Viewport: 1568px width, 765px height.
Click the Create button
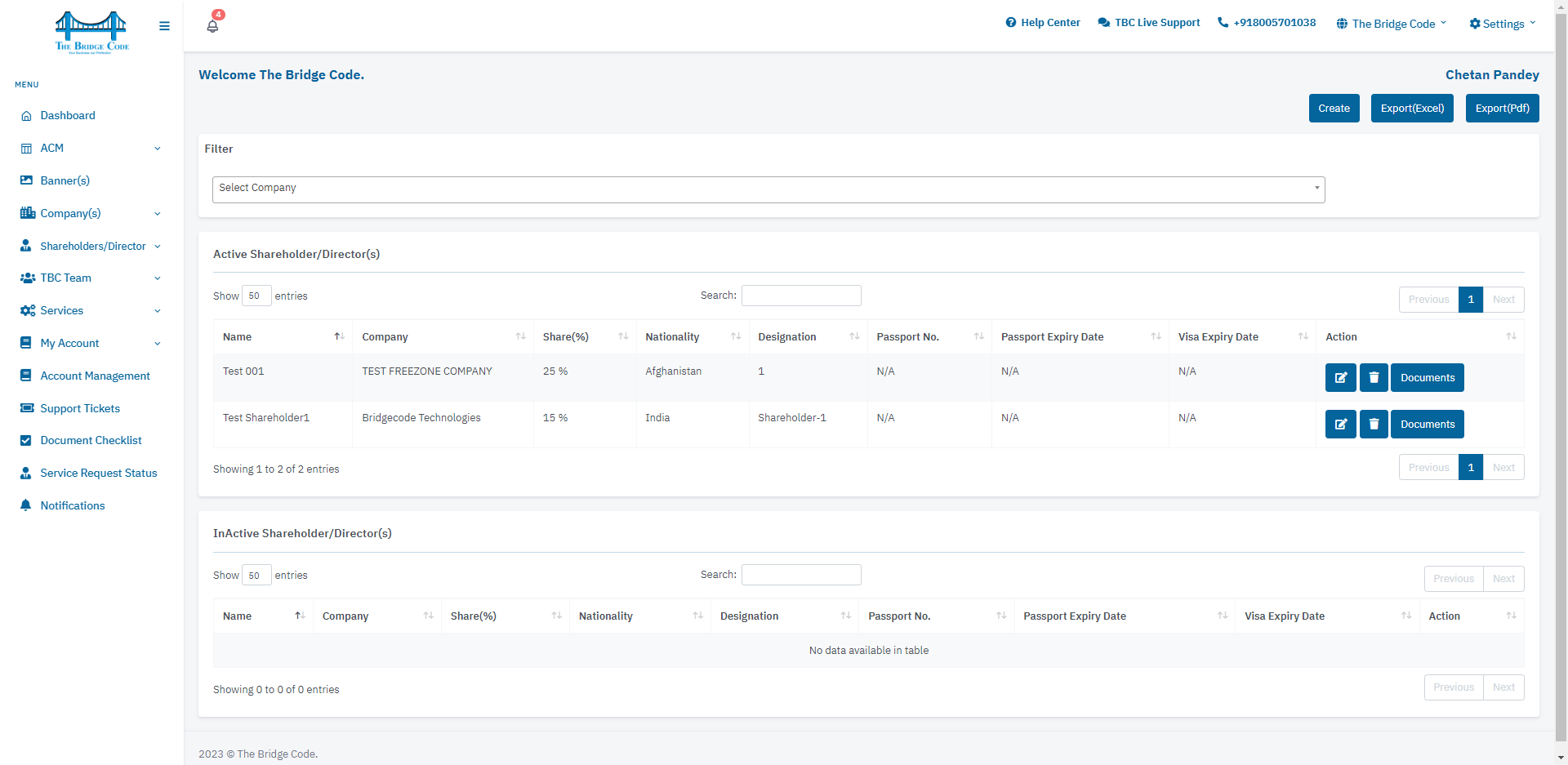(1334, 108)
